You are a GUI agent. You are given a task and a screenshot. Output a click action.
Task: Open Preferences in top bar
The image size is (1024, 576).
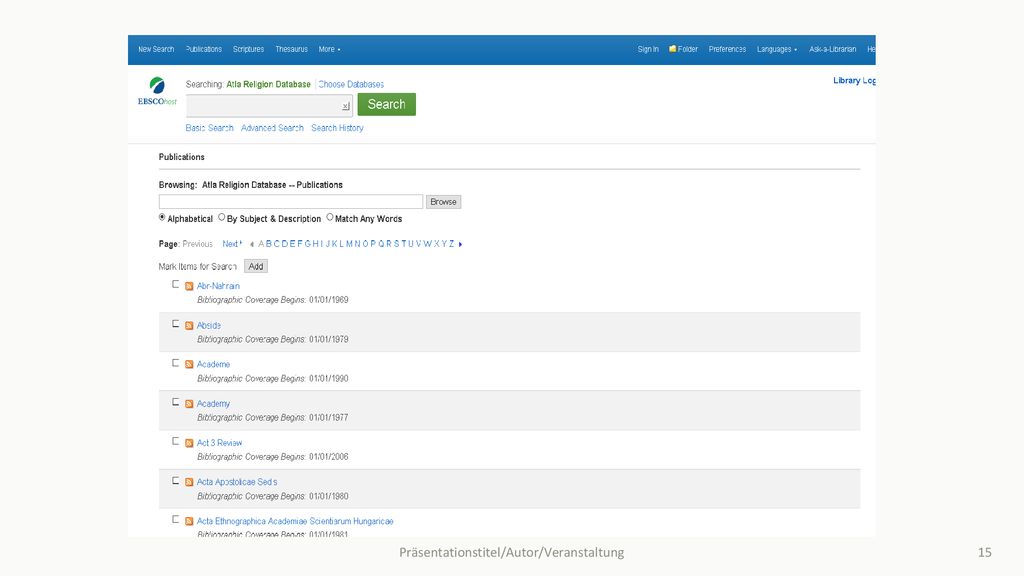point(727,49)
